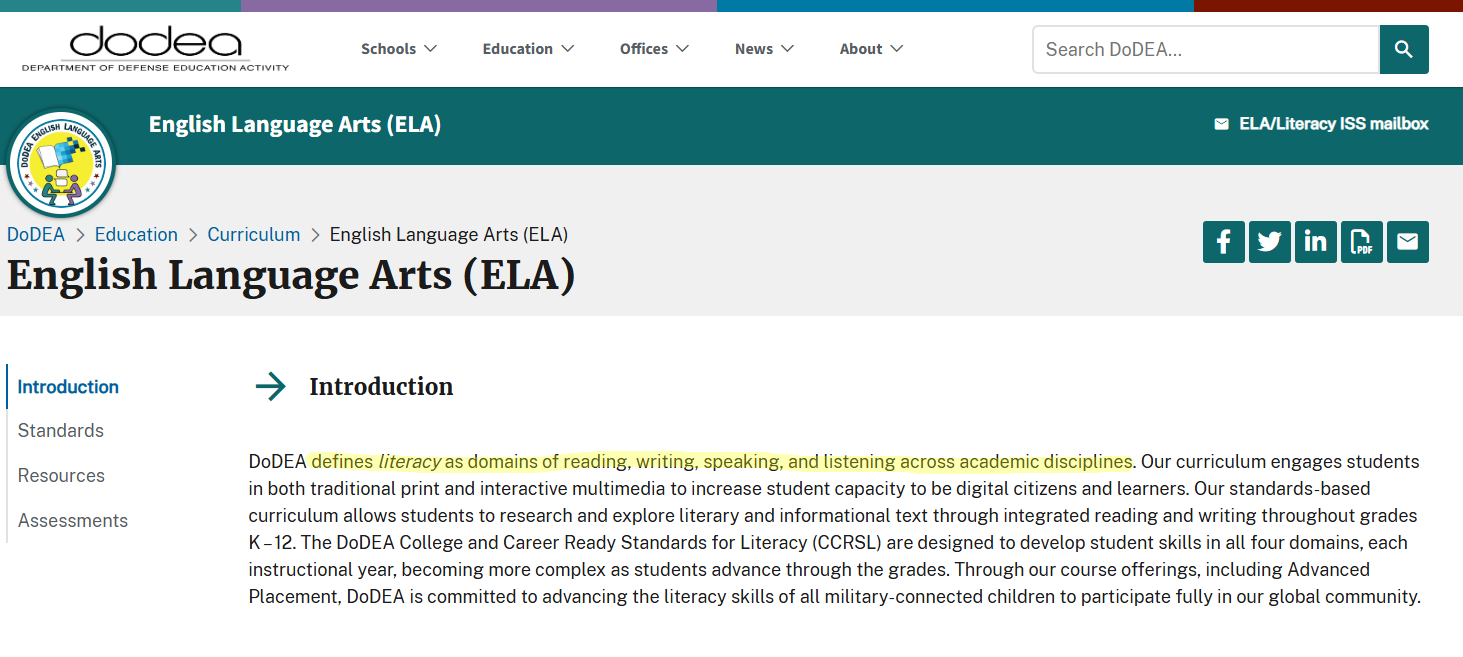Open the News navigation menu

(x=763, y=48)
